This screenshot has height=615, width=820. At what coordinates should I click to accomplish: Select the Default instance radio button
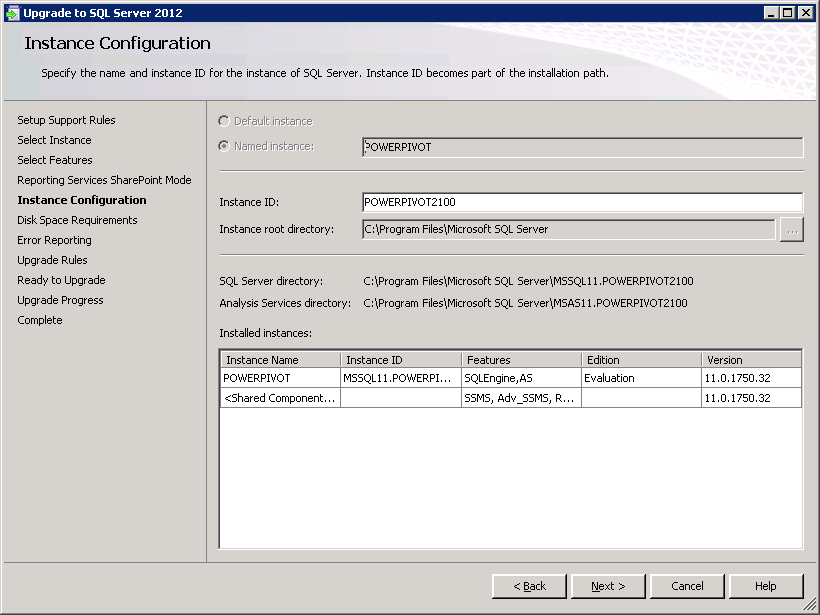coord(224,121)
